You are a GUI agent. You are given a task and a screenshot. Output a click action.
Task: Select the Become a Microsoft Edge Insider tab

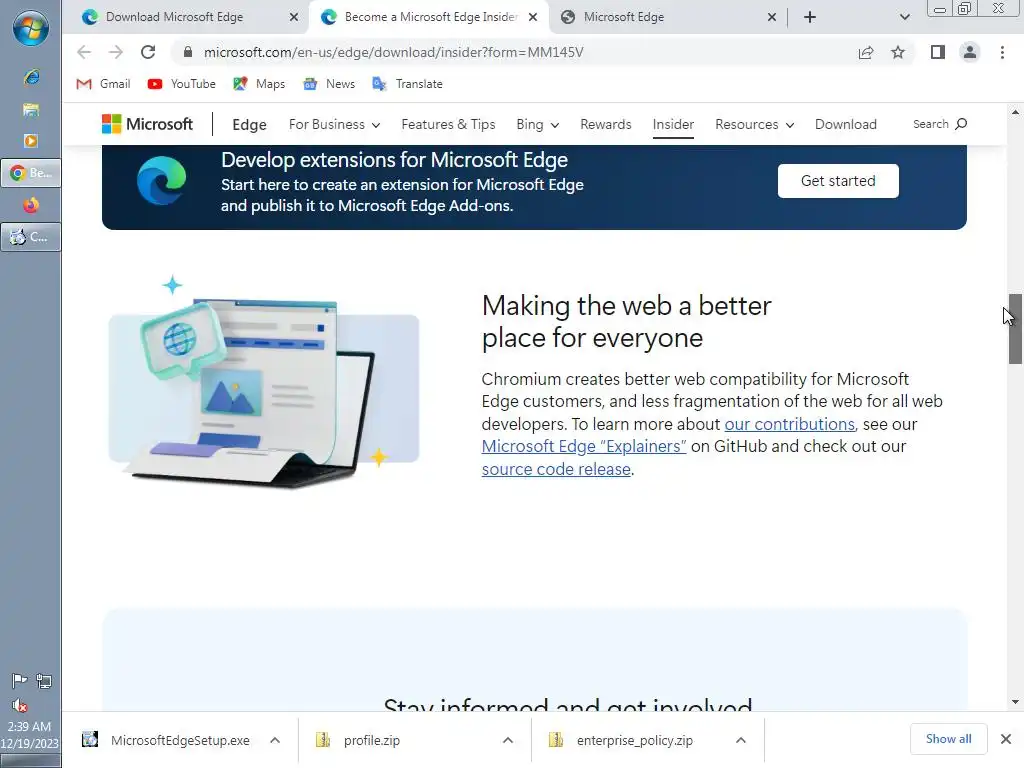tap(431, 17)
